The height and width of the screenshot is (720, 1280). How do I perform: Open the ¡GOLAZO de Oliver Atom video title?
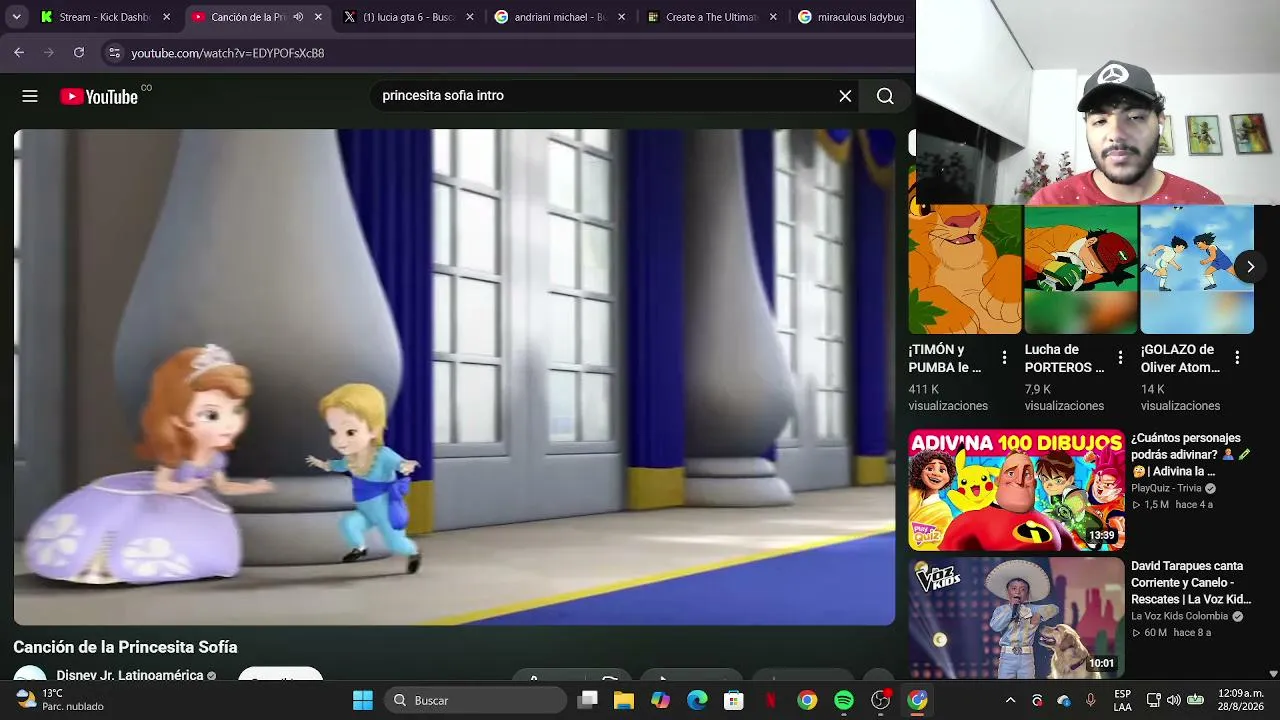[1181, 358]
